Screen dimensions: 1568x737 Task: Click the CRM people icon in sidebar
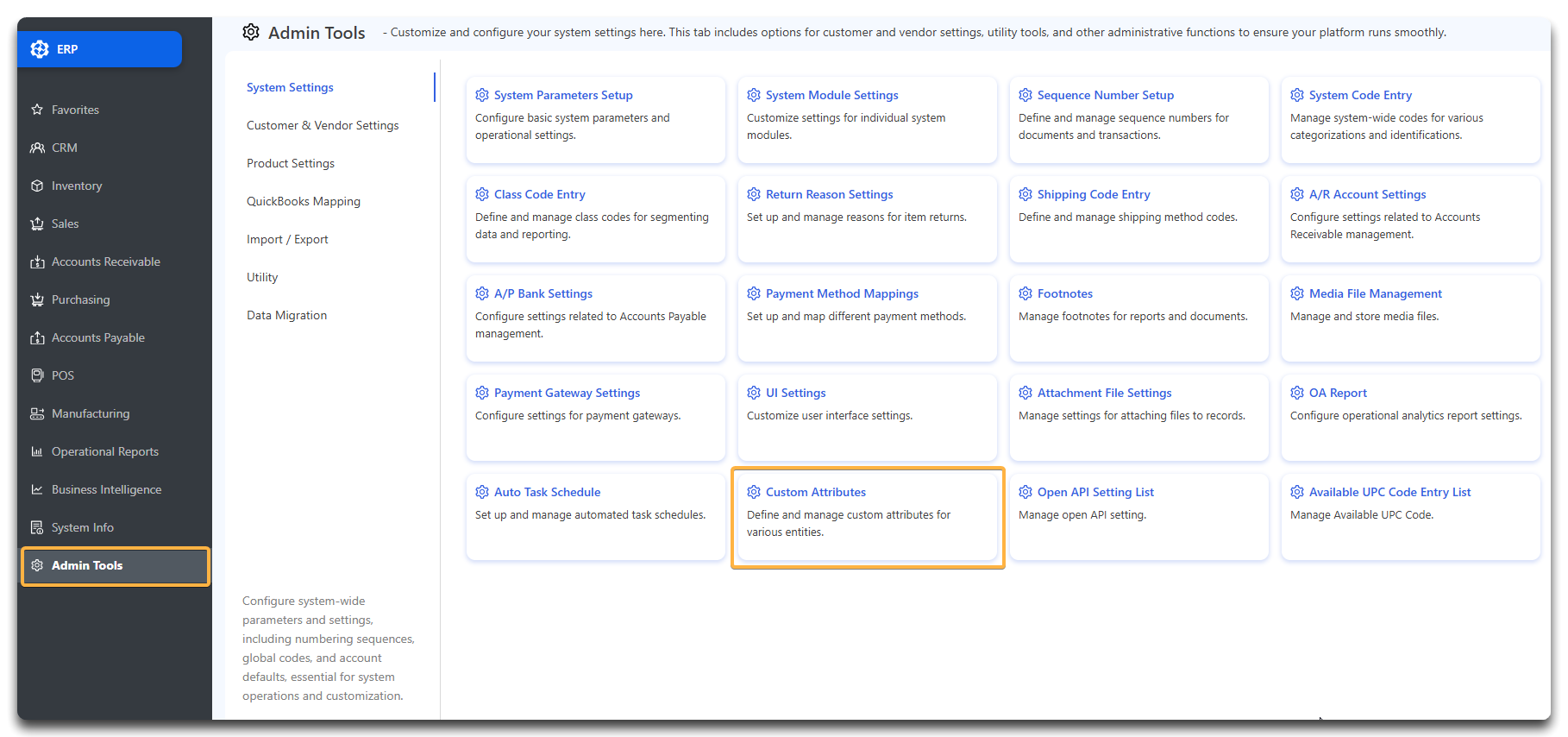pos(37,148)
